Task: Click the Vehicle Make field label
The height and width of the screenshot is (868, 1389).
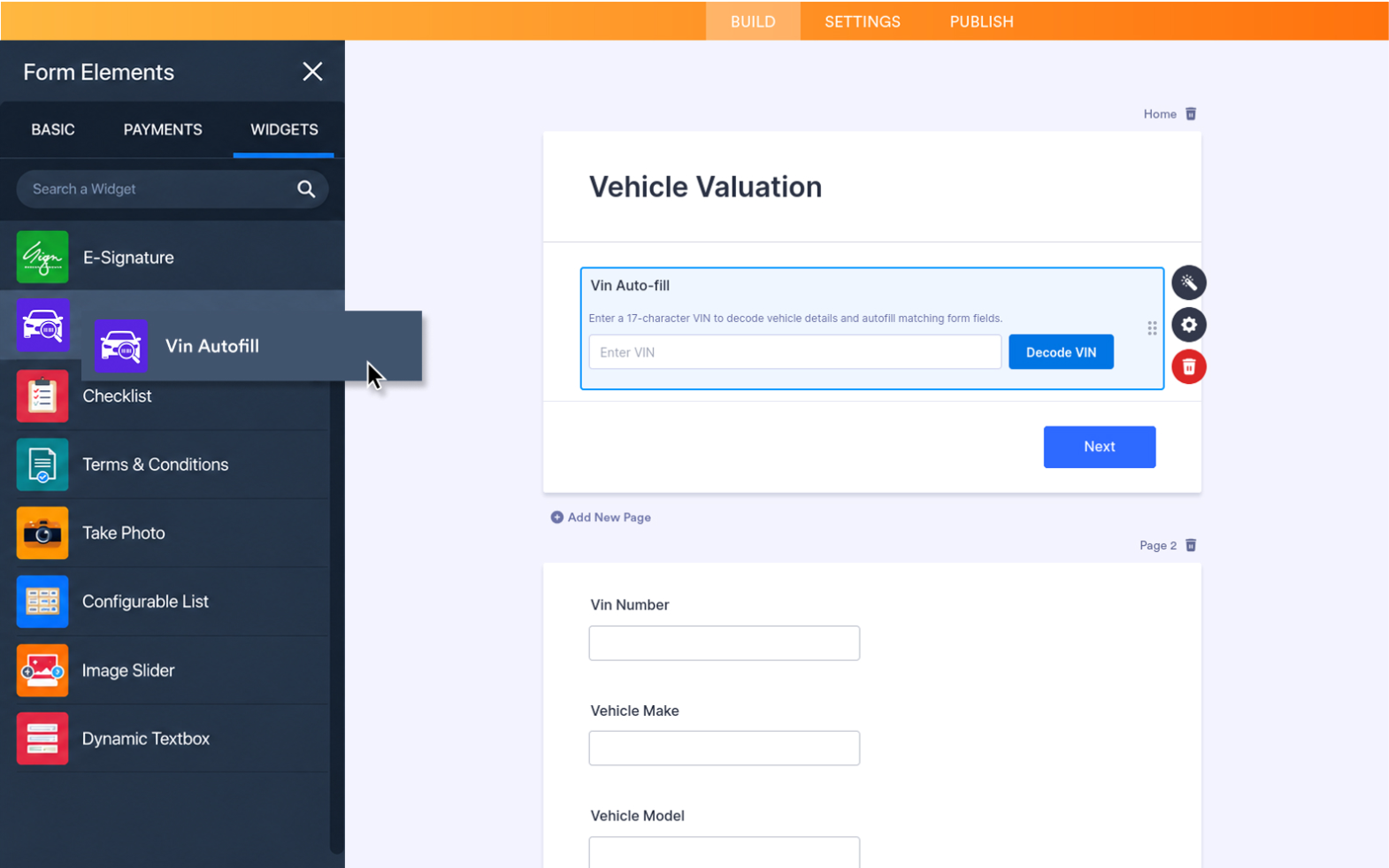Action: point(634,711)
